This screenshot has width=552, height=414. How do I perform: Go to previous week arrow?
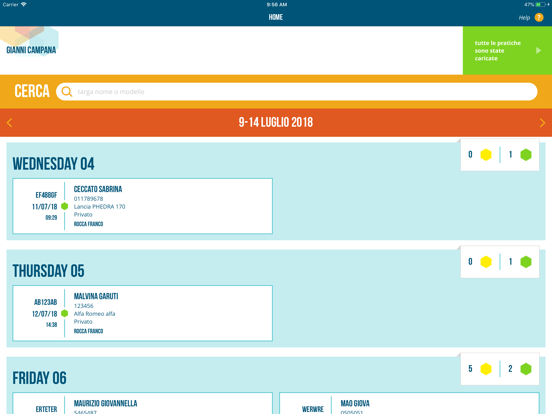10,123
